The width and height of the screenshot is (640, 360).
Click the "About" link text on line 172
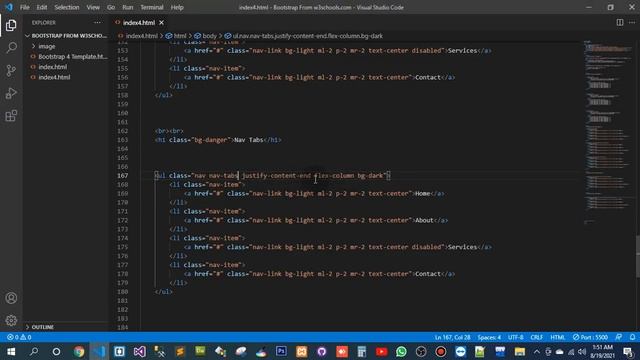[x=424, y=220]
